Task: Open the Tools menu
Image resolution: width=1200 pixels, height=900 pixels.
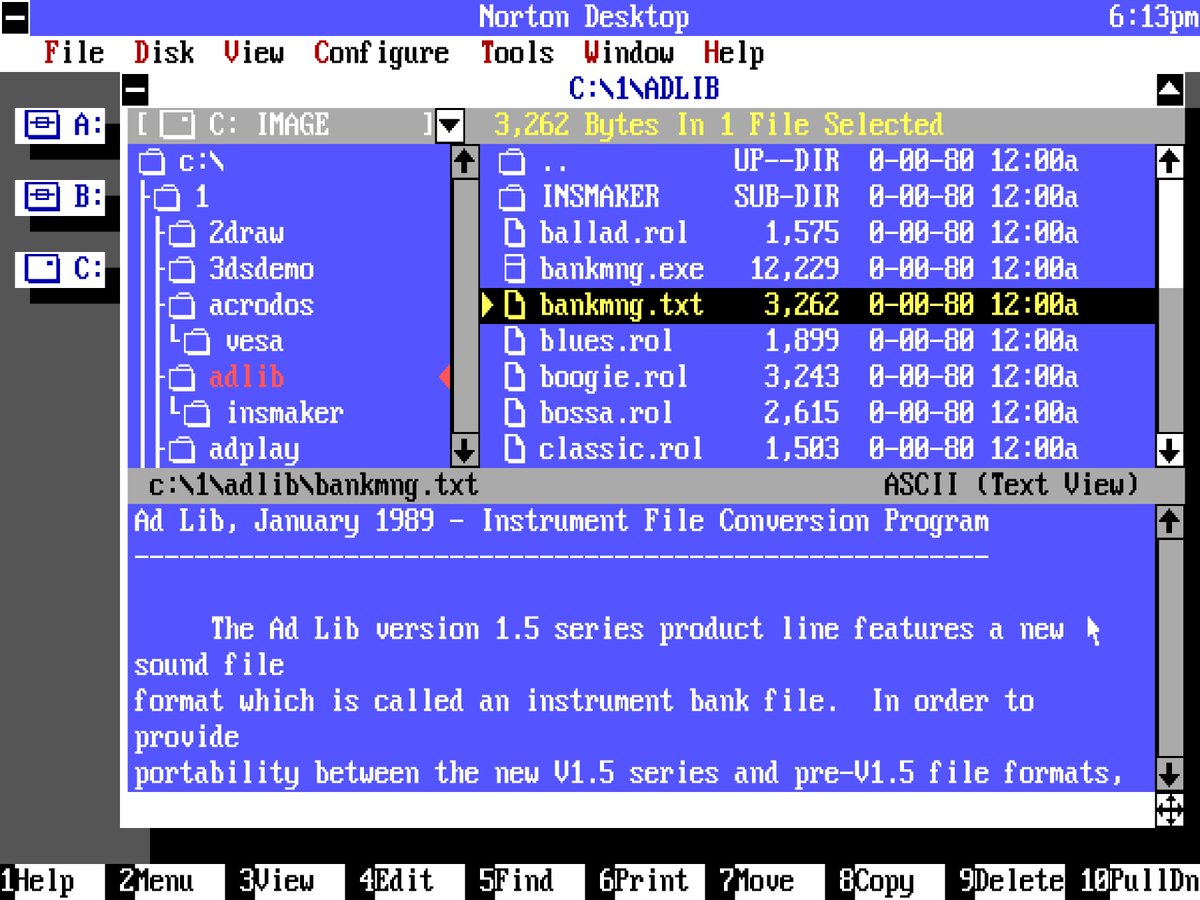Action: coord(517,53)
